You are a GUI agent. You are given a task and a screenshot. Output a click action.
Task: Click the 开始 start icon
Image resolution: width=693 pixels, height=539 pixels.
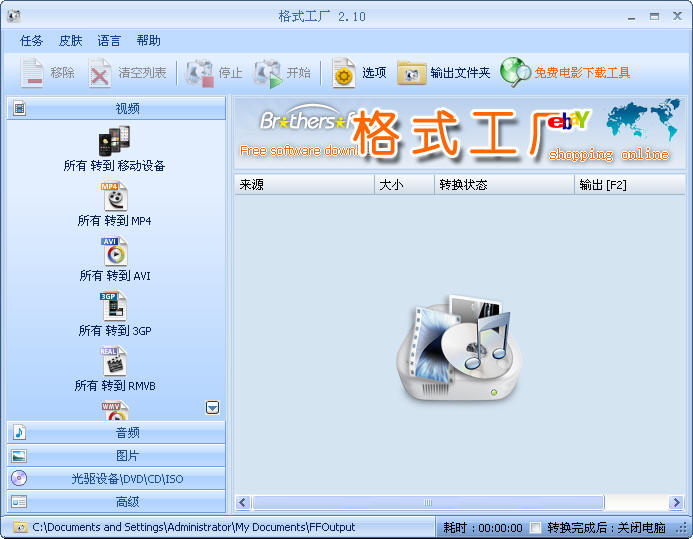(268, 73)
